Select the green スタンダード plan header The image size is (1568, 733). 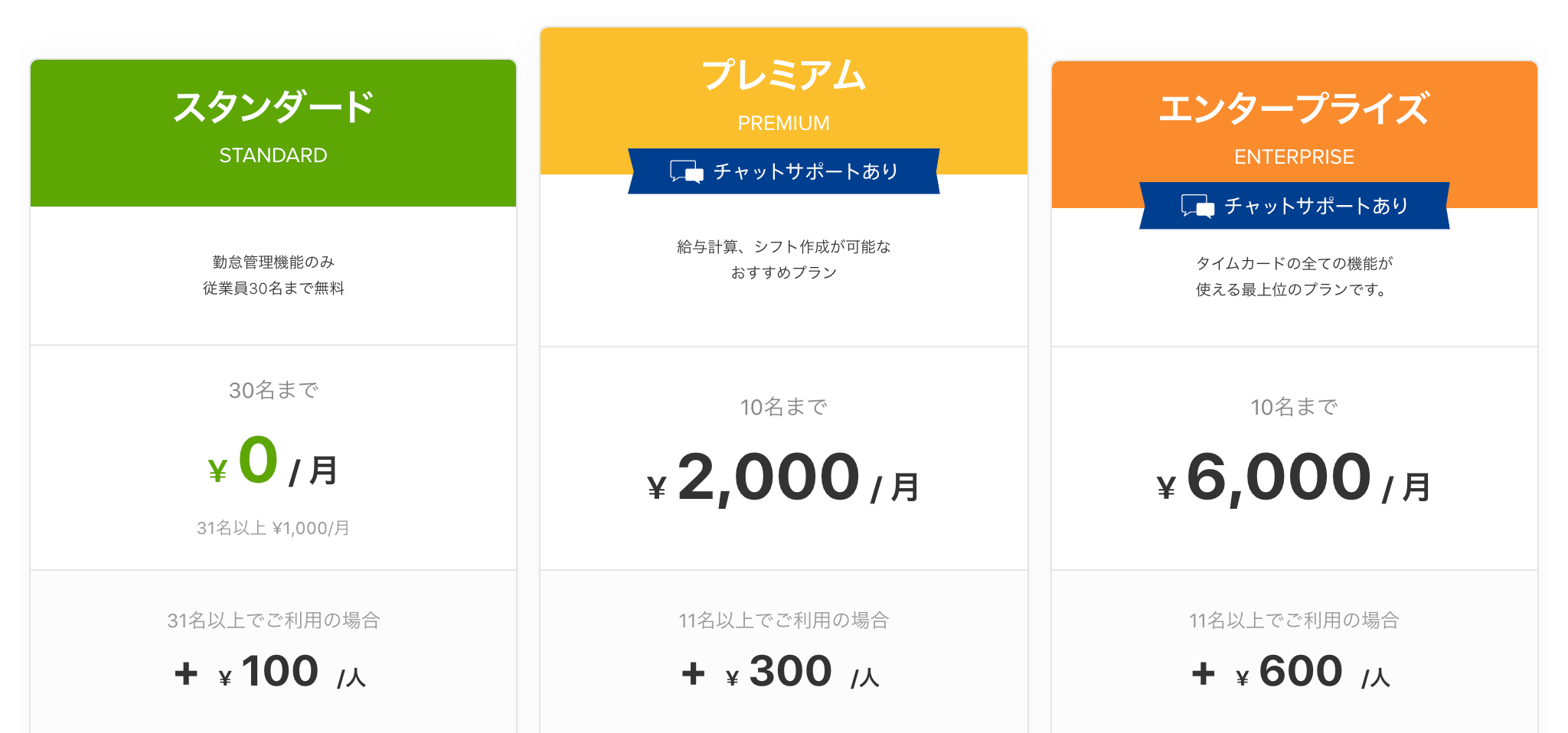pyautogui.click(x=273, y=133)
